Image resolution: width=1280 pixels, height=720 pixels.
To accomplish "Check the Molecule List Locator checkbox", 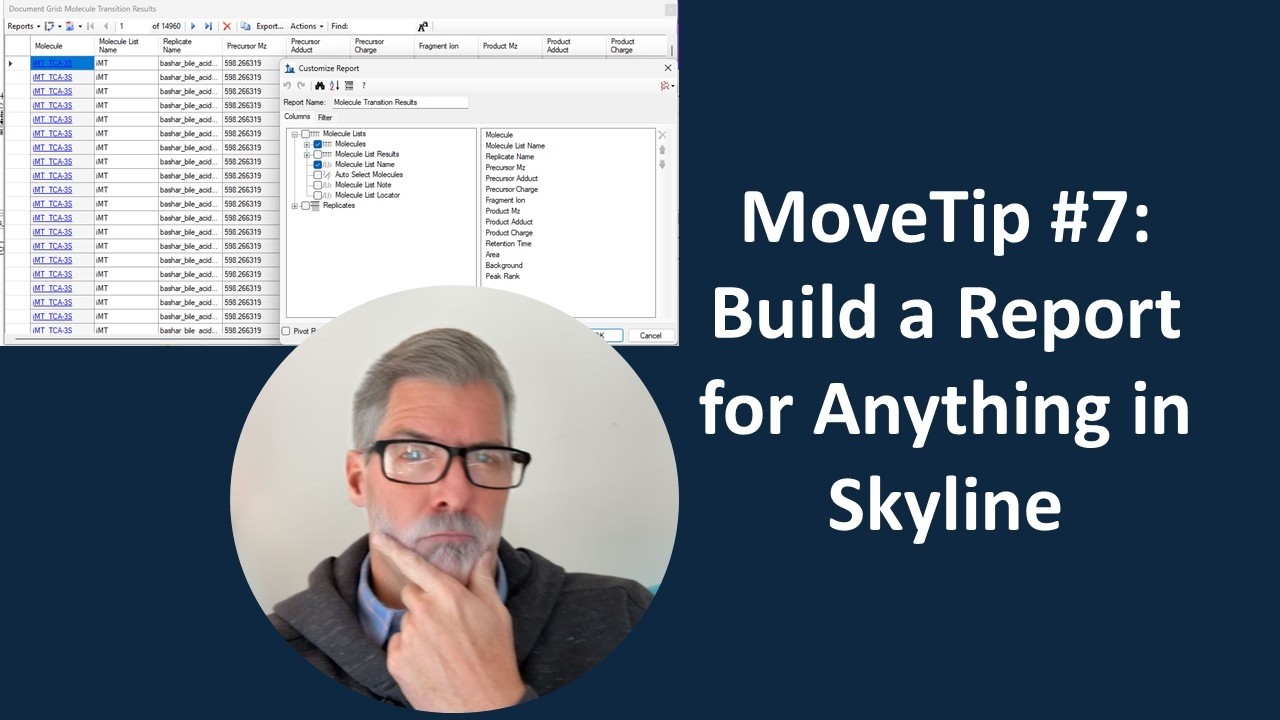I will click(317, 195).
